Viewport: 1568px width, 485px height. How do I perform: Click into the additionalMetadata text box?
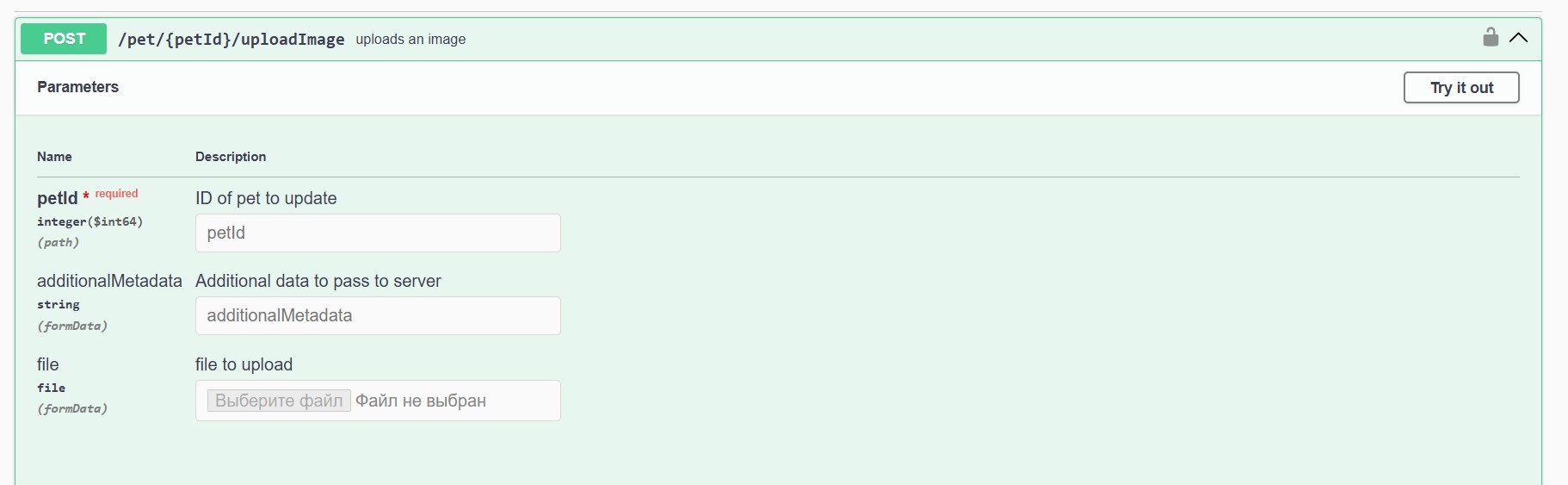pyautogui.click(x=378, y=316)
